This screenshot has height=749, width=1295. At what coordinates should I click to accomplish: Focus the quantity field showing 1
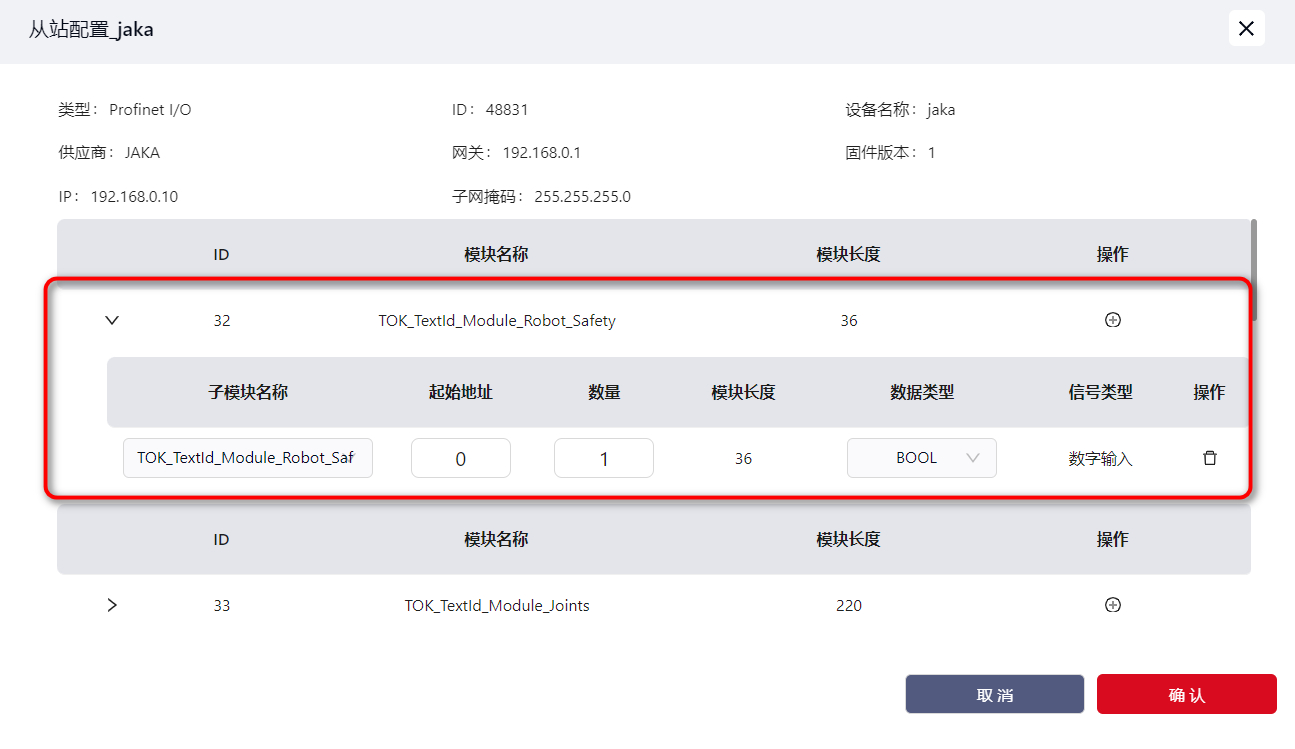(x=603, y=458)
